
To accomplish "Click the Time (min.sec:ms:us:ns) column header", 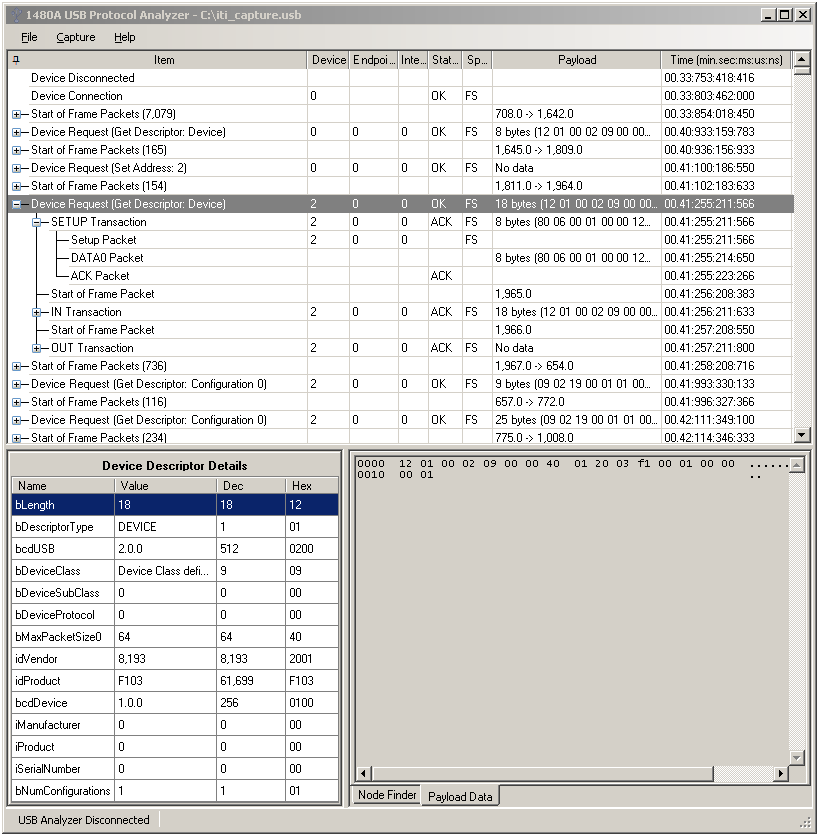I will tap(724, 60).
